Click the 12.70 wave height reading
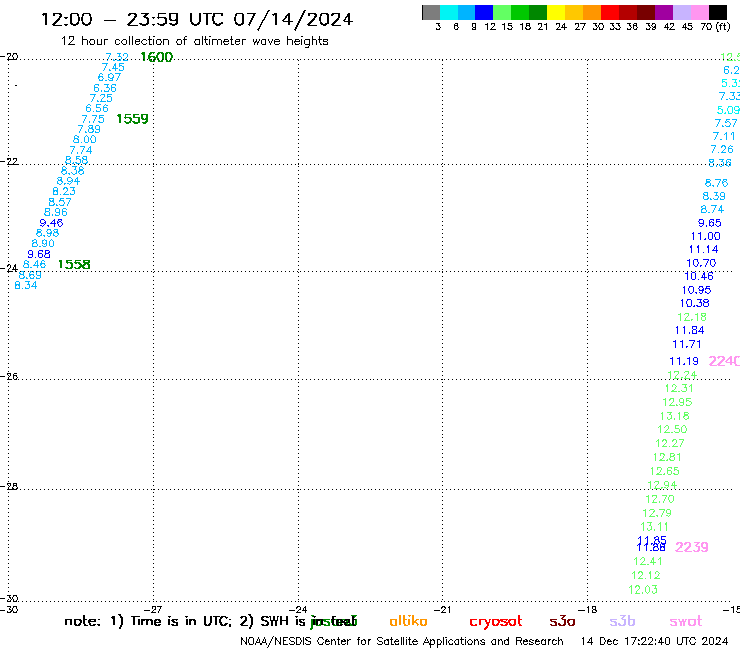Viewport: 740px width, 650px height. (x=660, y=499)
